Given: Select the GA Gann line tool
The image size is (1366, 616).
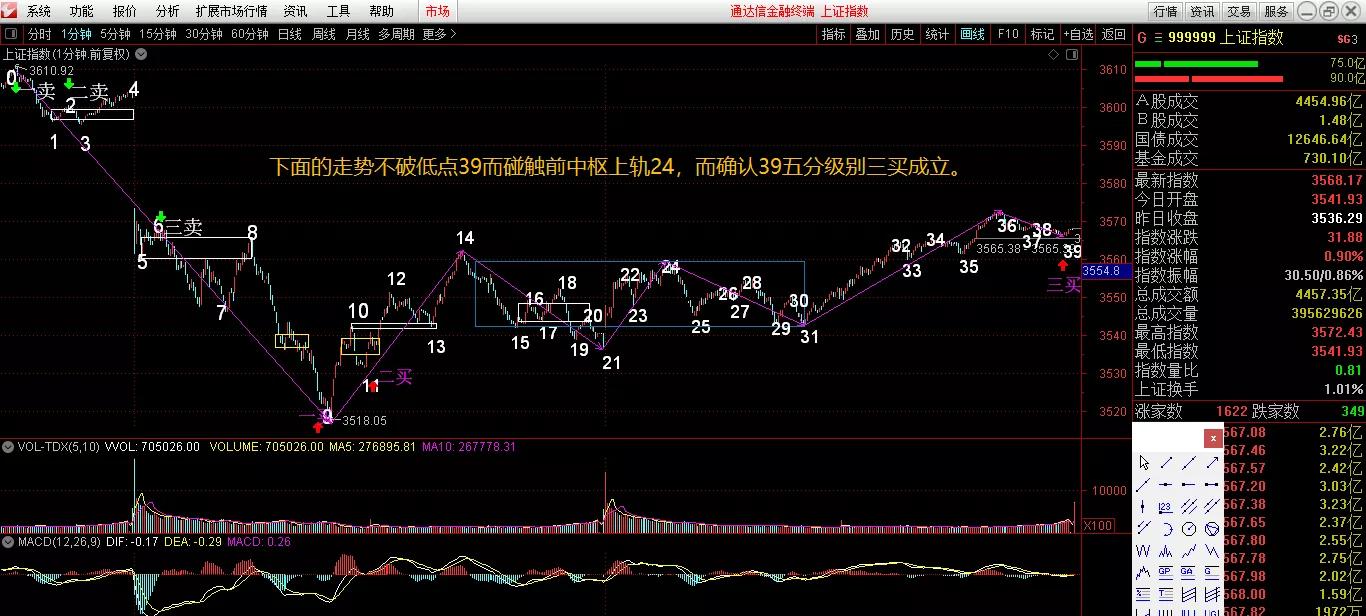Looking at the screenshot, I should point(1186,570).
